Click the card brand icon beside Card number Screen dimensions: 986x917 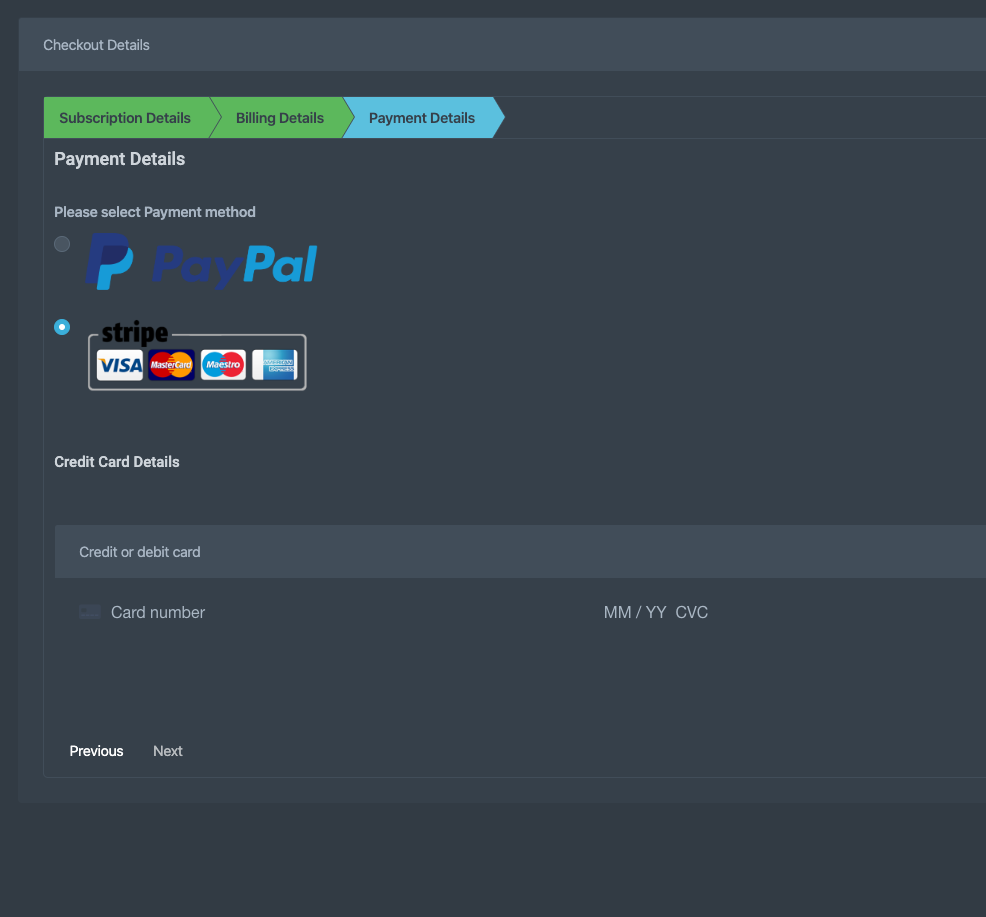point(90,612)
